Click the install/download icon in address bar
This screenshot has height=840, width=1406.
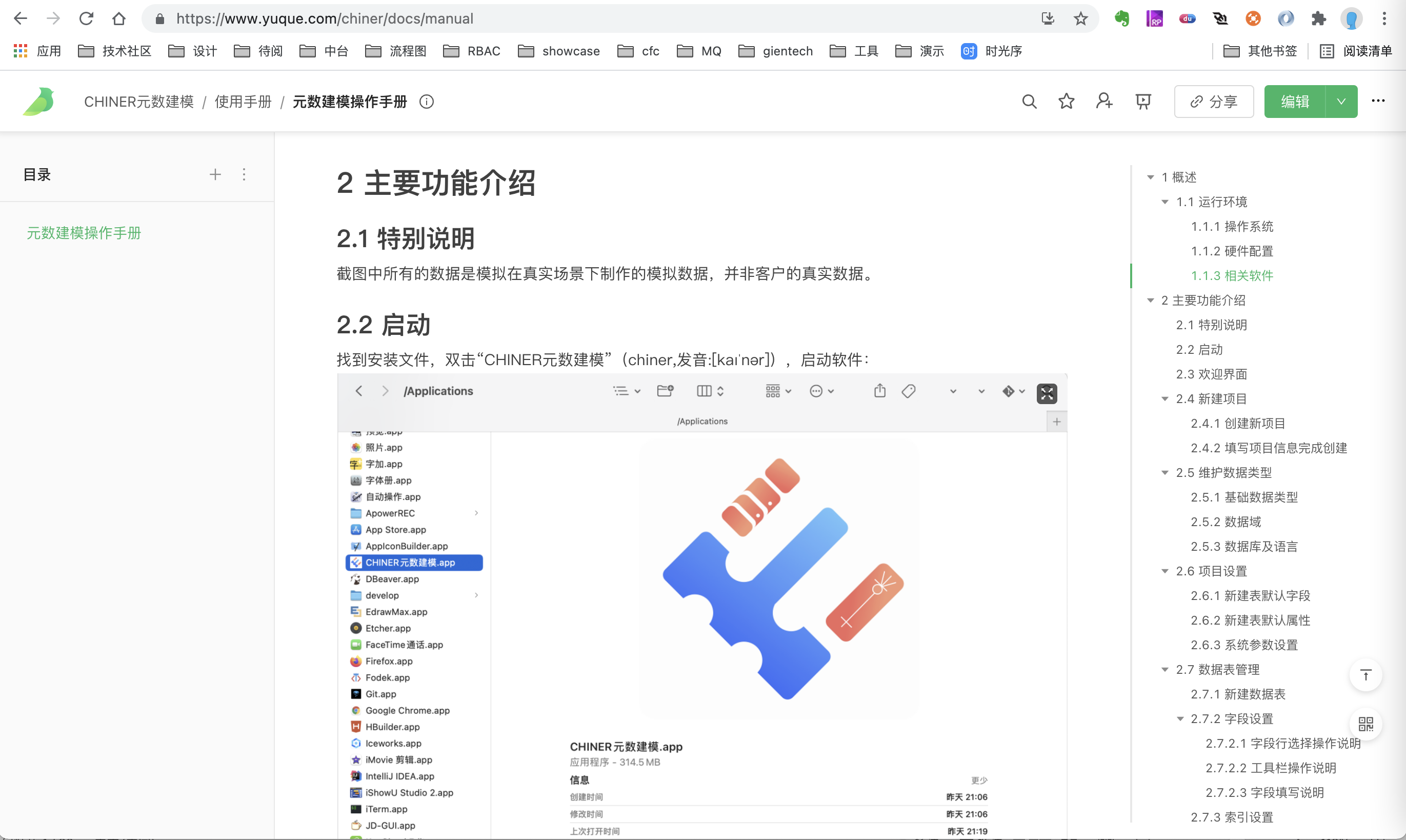1048,18
